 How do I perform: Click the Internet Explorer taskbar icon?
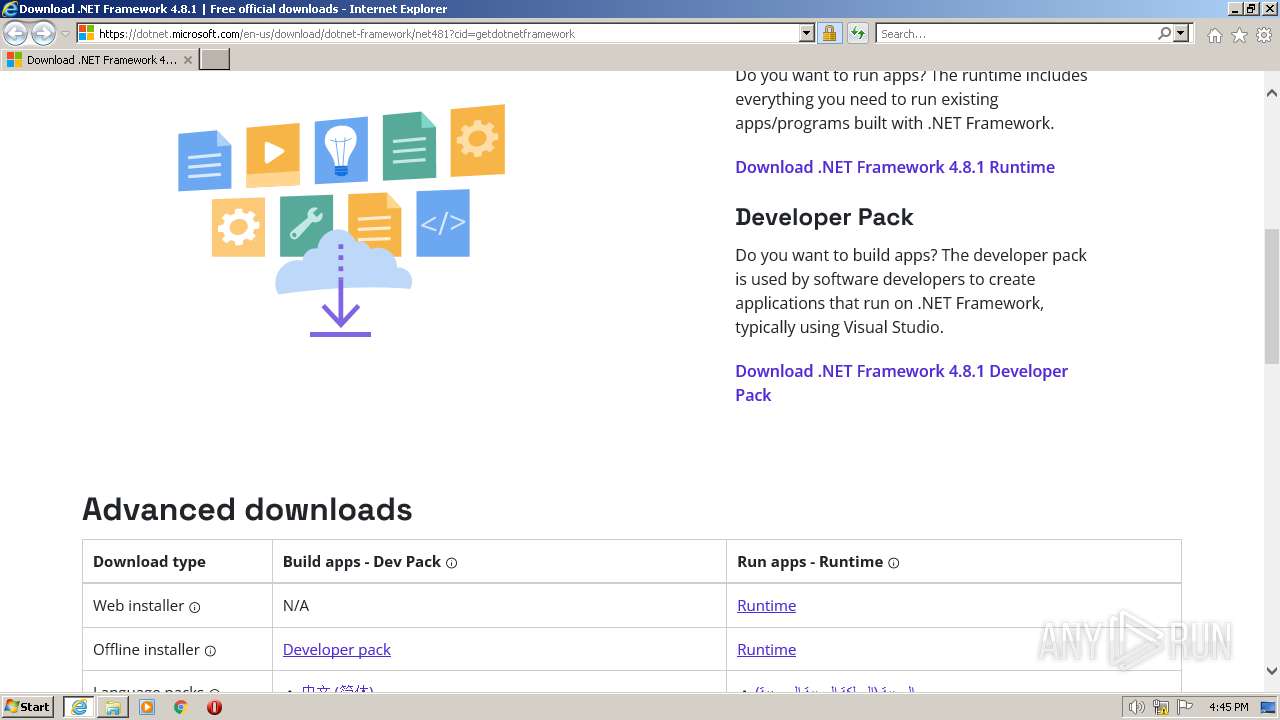coord(78,706)
